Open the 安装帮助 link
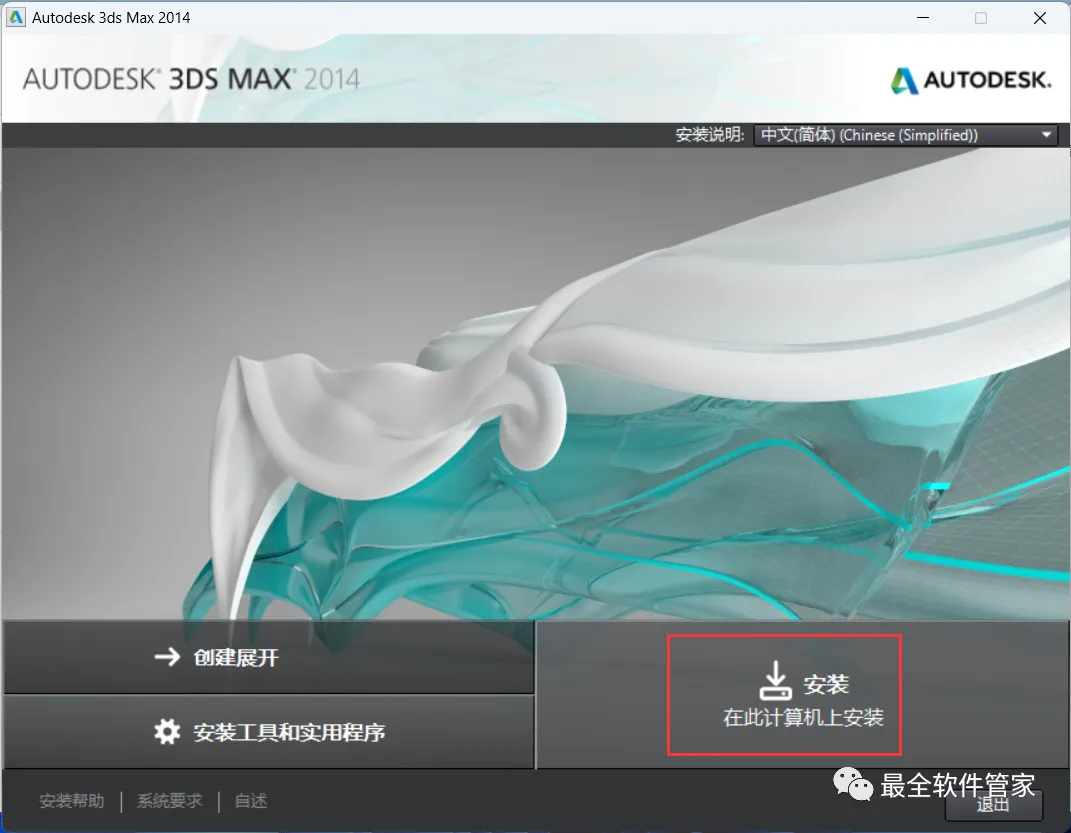 point(72,801)
